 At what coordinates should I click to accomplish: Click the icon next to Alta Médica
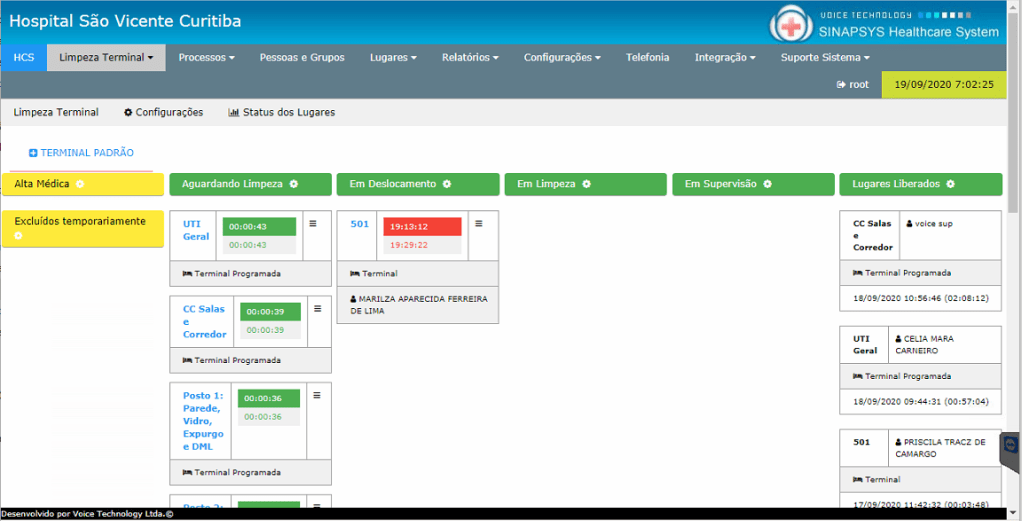(80, 184)
